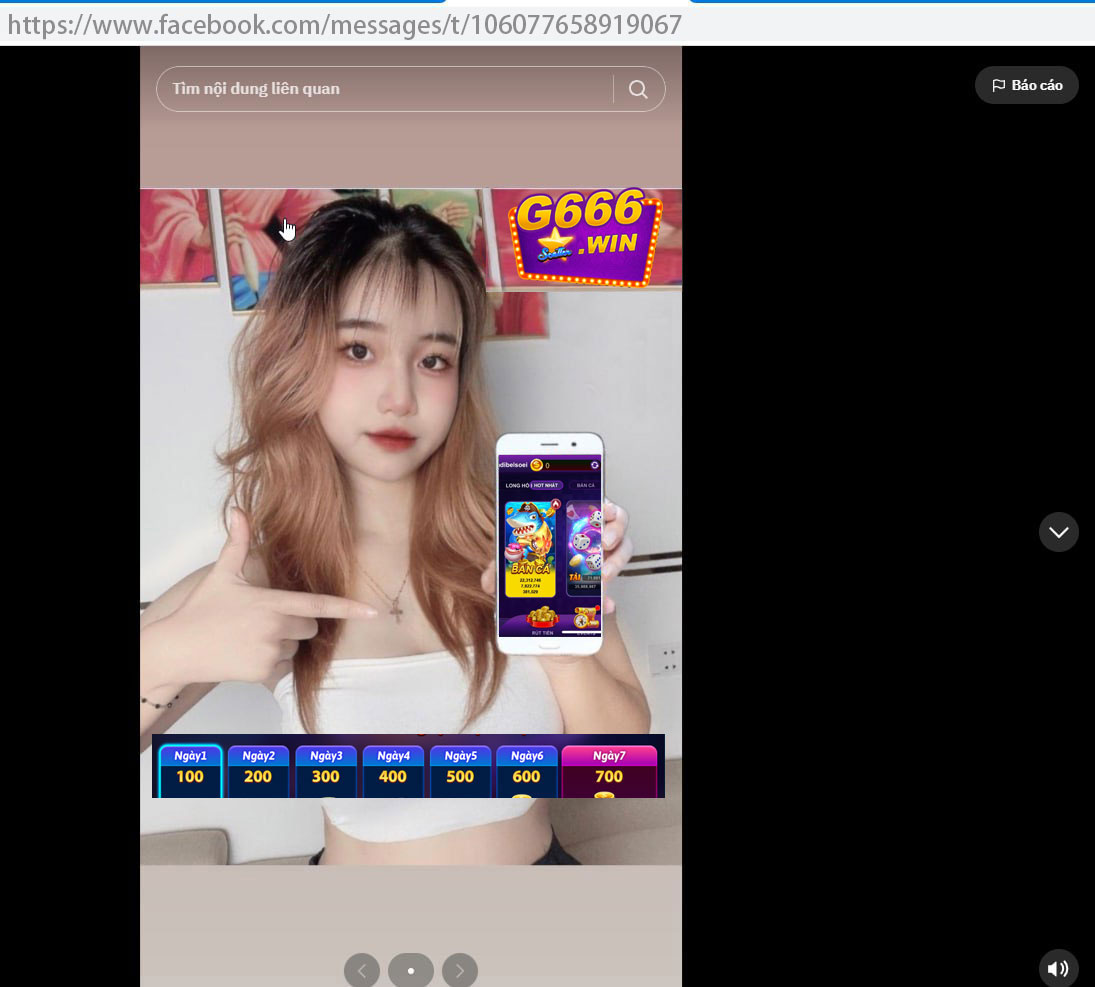Select the Facebook URL in the address bar

click(344, 23)
